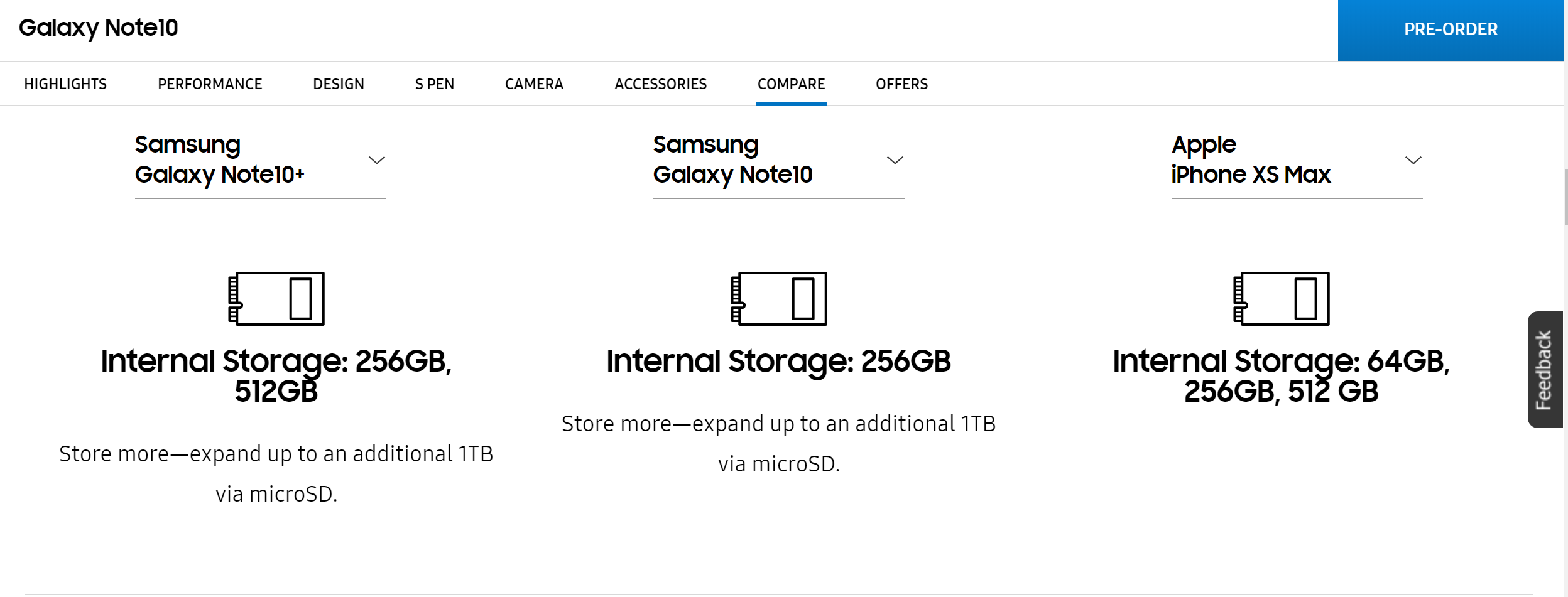Open the Feedback side tab

point(1545,370)
